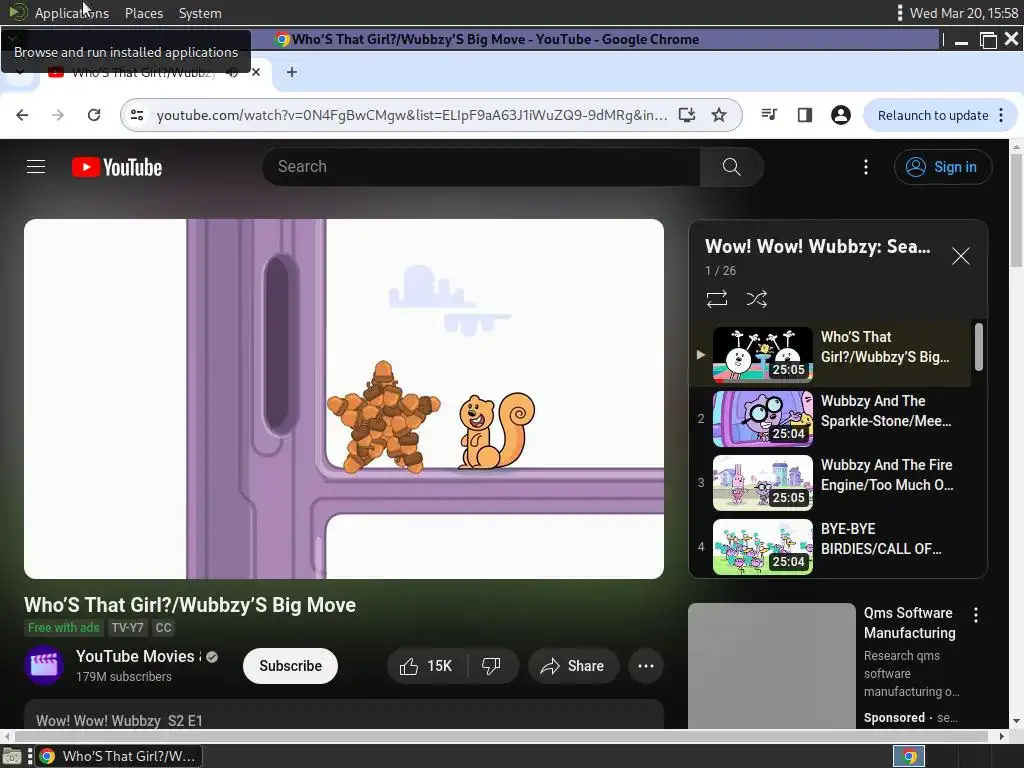Click the Free with ads label
1024x768 pixels.
[x=63, y=628]
